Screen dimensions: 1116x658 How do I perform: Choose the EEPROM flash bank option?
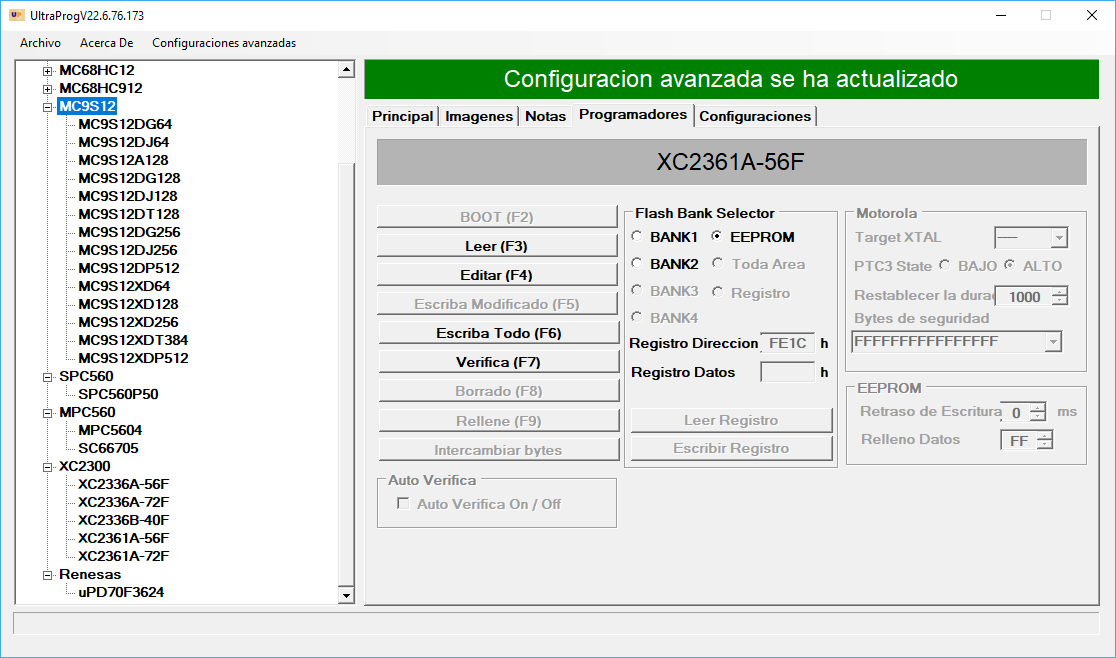(x=717, y=237)
